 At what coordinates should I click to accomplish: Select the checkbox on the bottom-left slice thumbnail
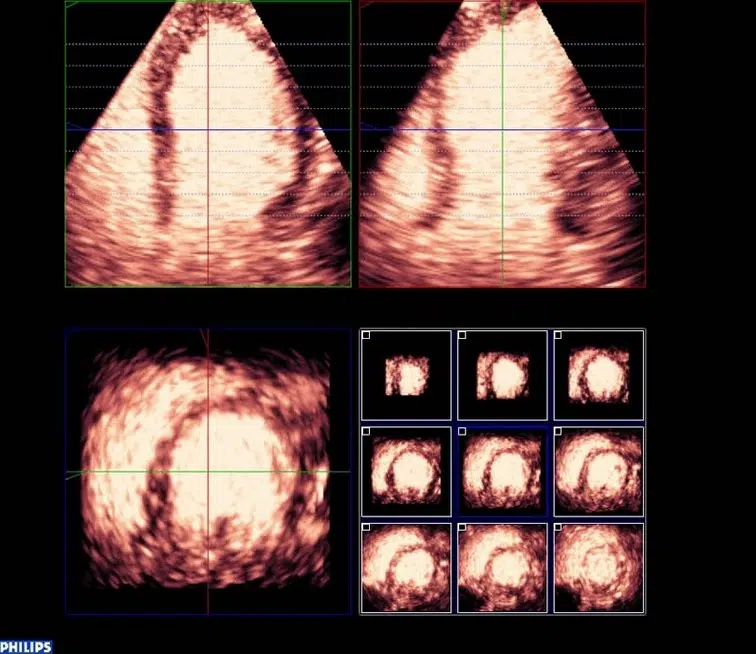point(366,527)
